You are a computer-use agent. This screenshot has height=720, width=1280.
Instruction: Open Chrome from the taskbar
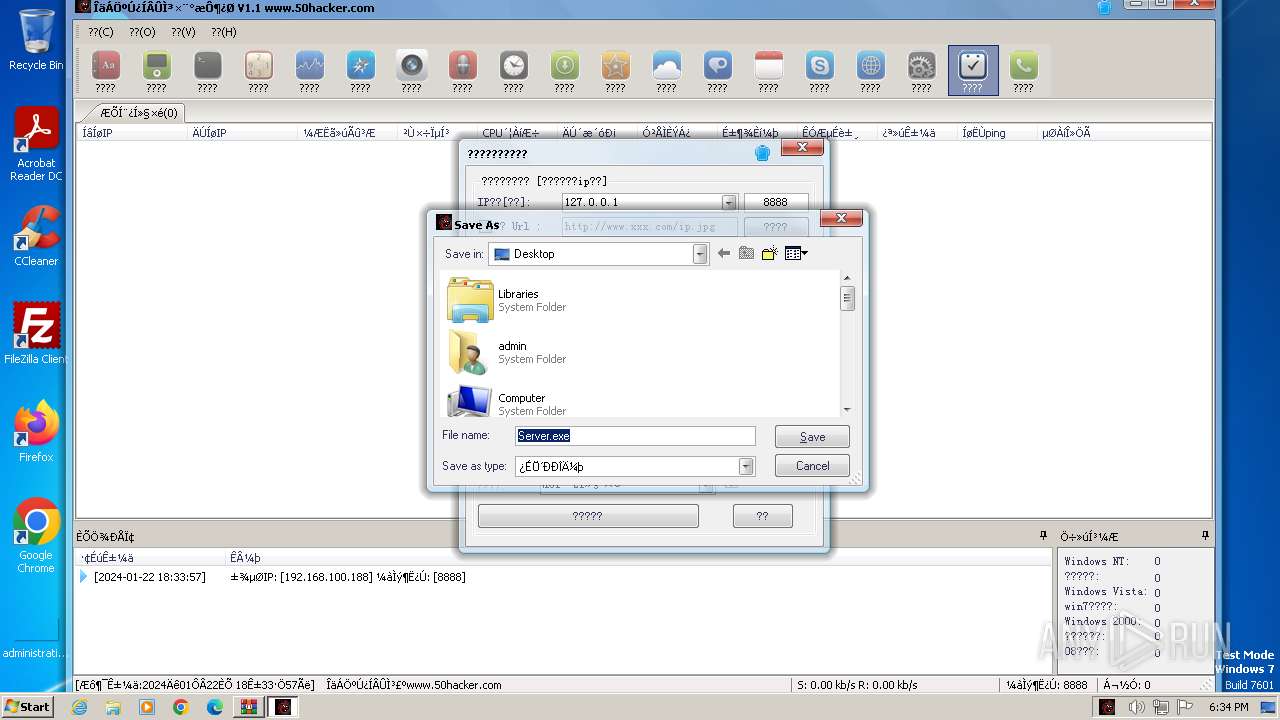(180, 707)
